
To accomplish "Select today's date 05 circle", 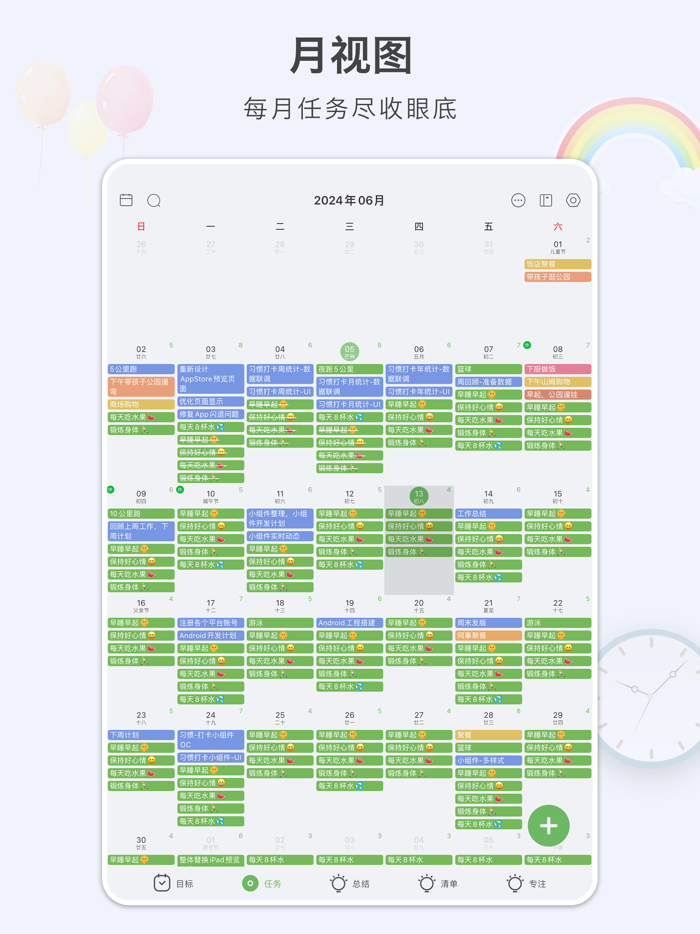I will pyautogui.click(x=350, y=351).
